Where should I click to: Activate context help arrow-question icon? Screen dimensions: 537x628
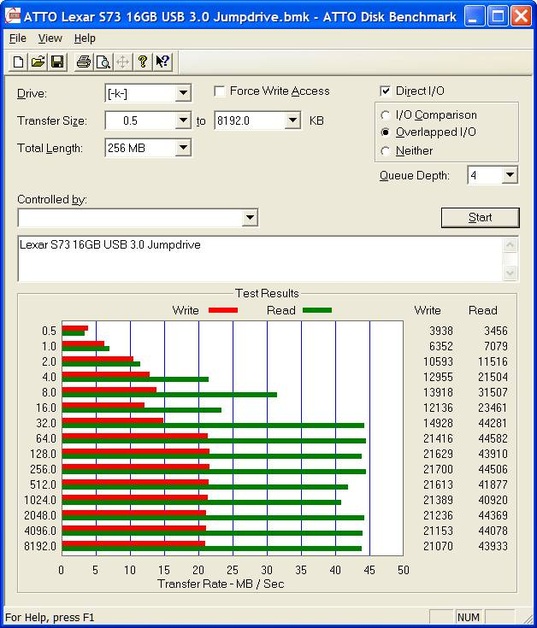[x=163, y=62]
